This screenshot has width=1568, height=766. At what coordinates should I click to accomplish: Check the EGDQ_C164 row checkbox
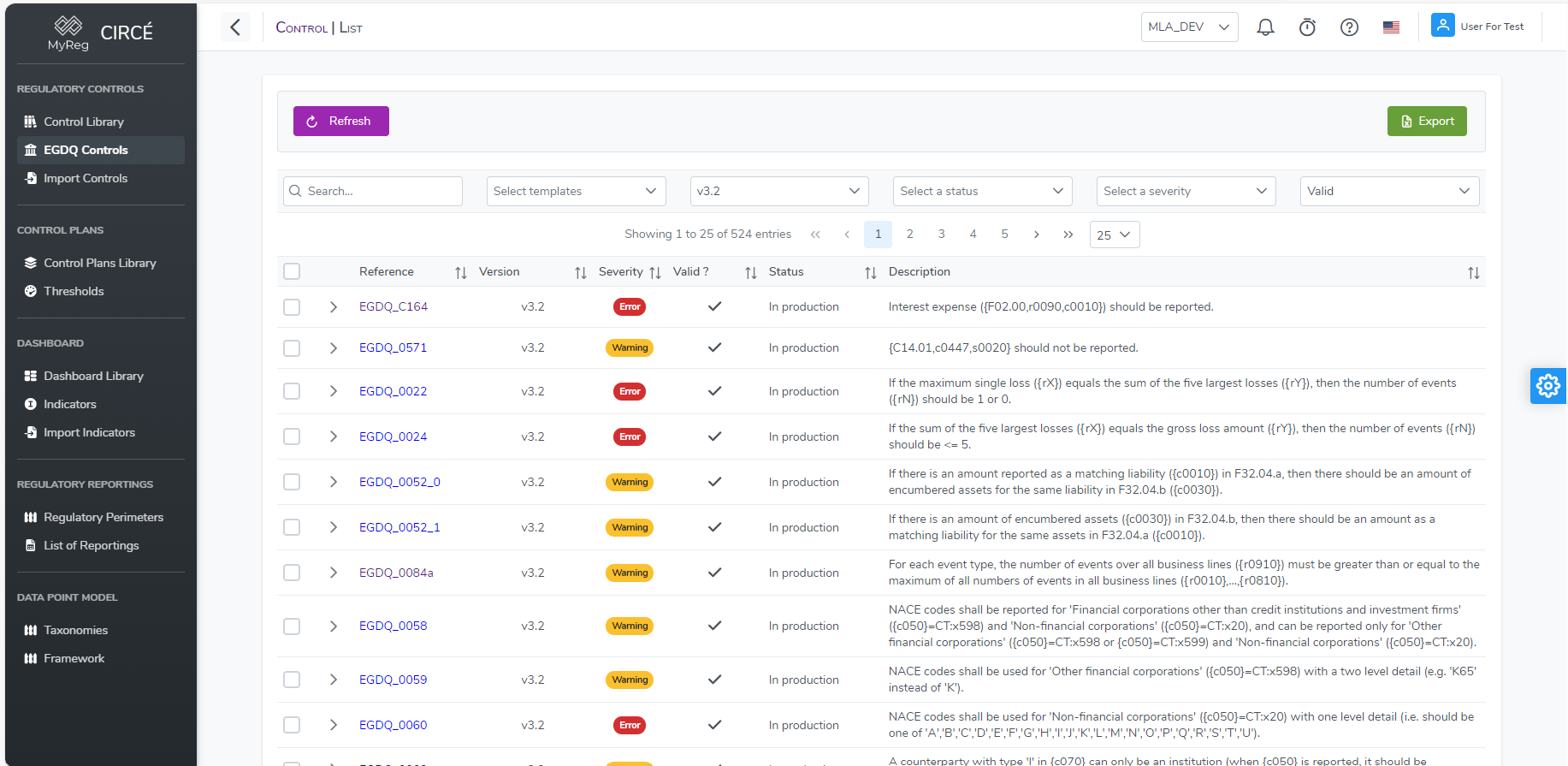(292, 307)
